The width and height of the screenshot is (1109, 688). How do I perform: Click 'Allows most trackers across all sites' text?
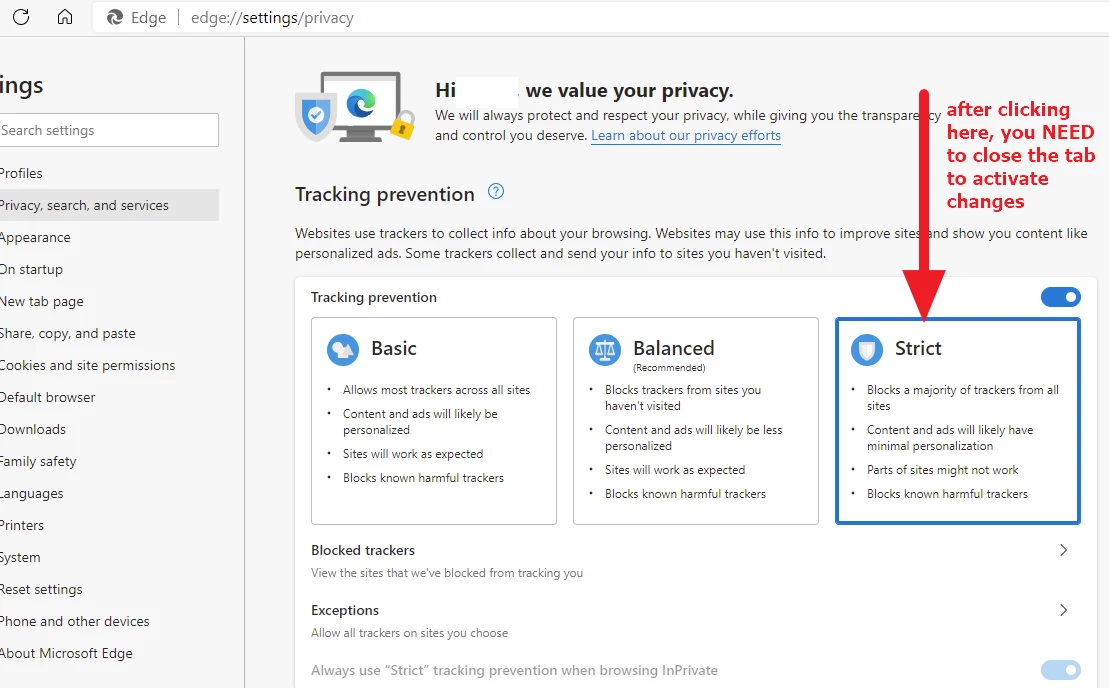pyautogui.click(x=436, y=390)
